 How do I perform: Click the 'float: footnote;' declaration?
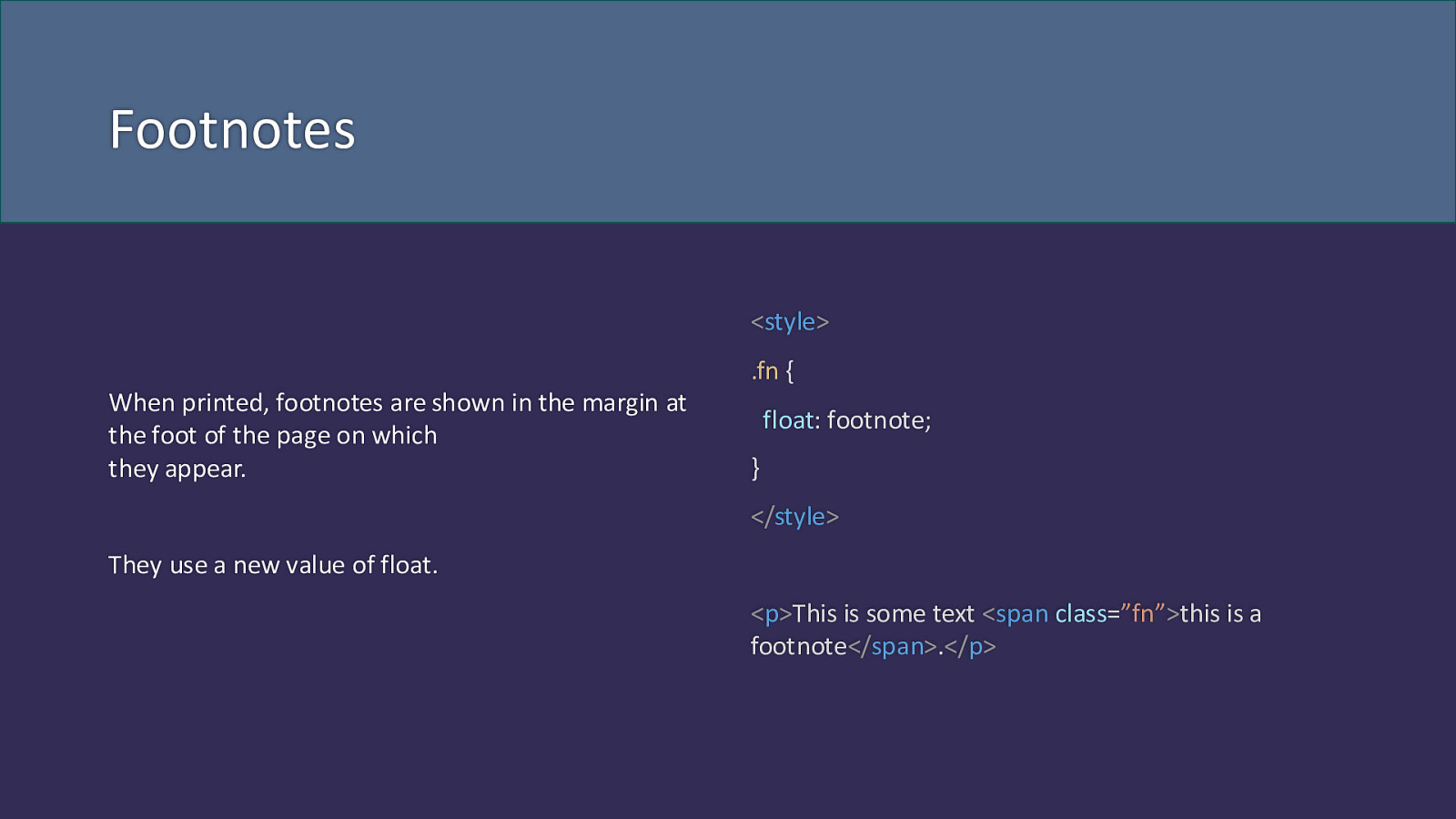coord(847,420)
